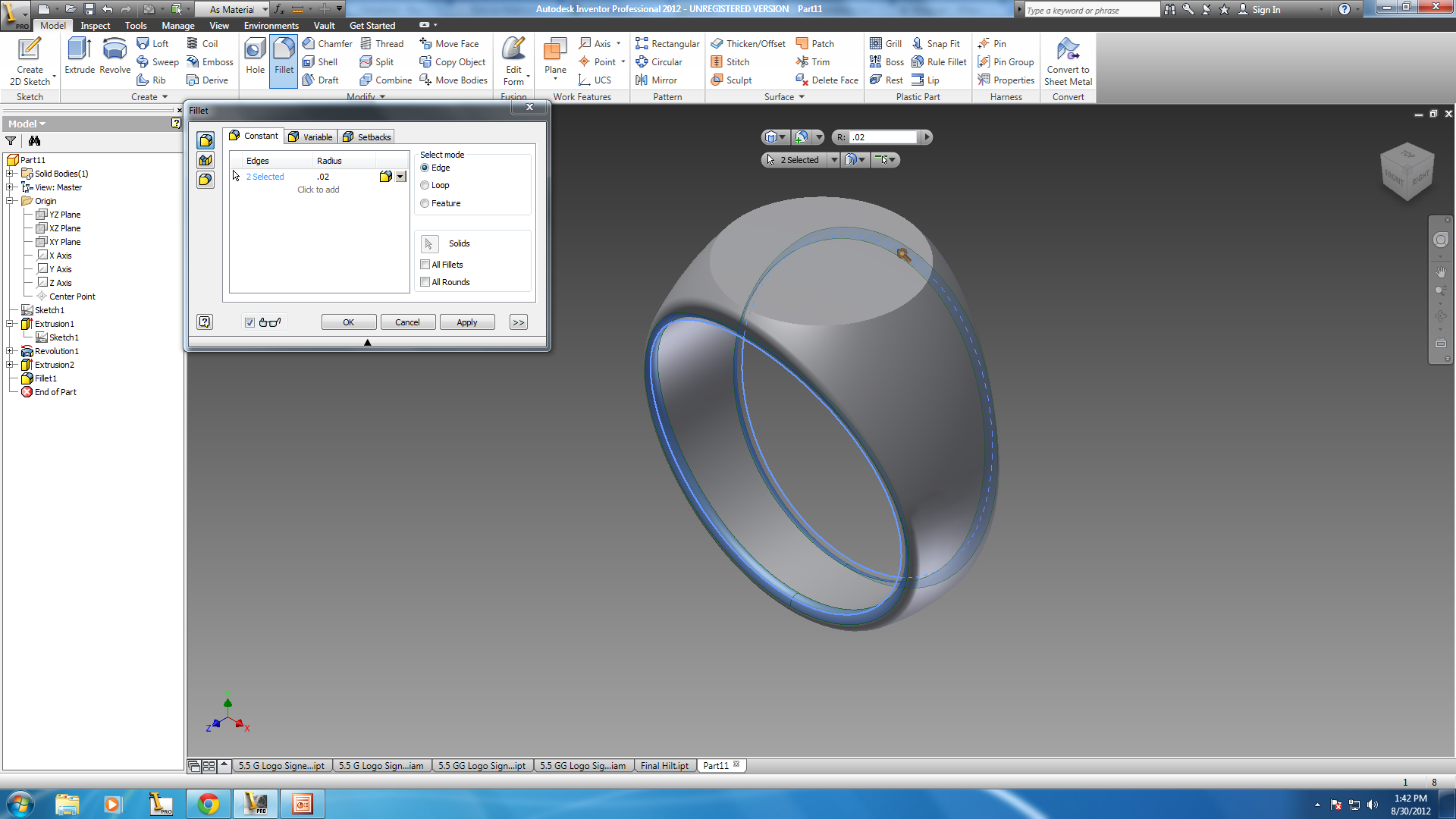Select the Edge Fillet type icon in dialog

pos(206,140)
